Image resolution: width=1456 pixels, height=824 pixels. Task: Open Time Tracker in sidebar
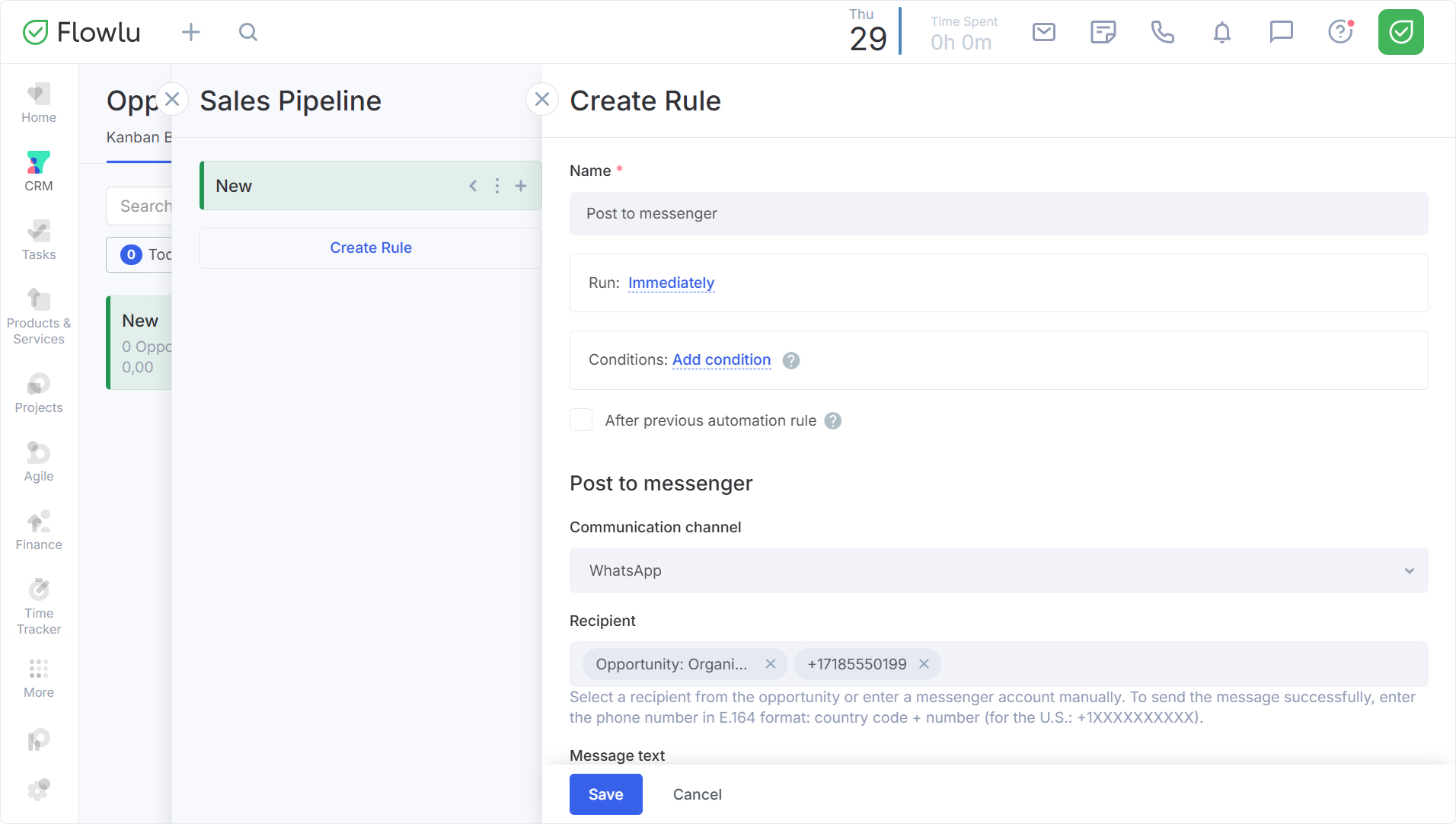tap(39, 606)
